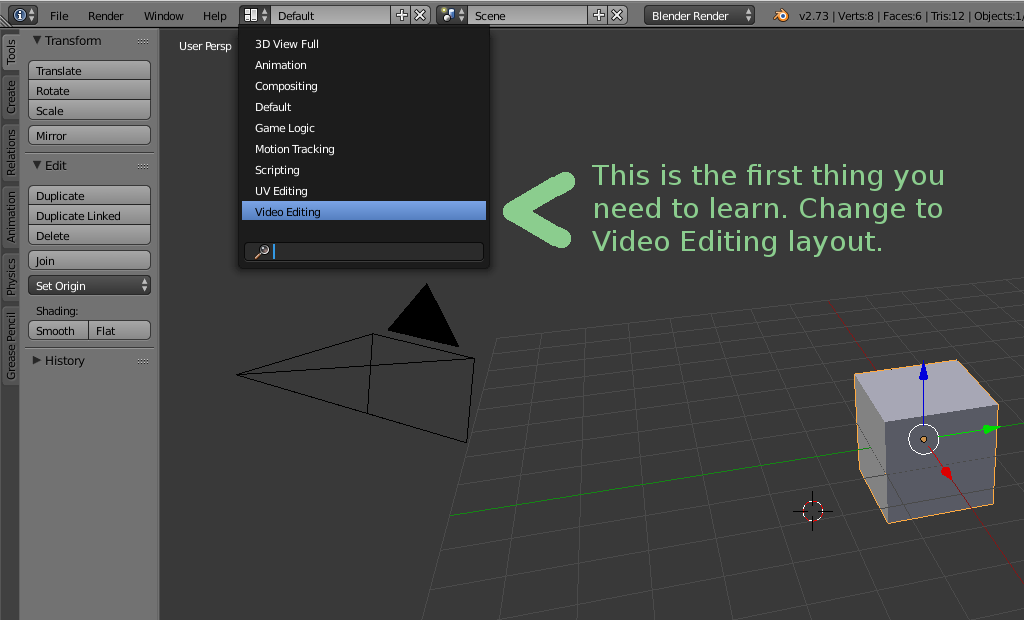Click the Scene name field
The height and width of the screenshot is (620, 1024).
pyautogui.click(x=528, y=15)
